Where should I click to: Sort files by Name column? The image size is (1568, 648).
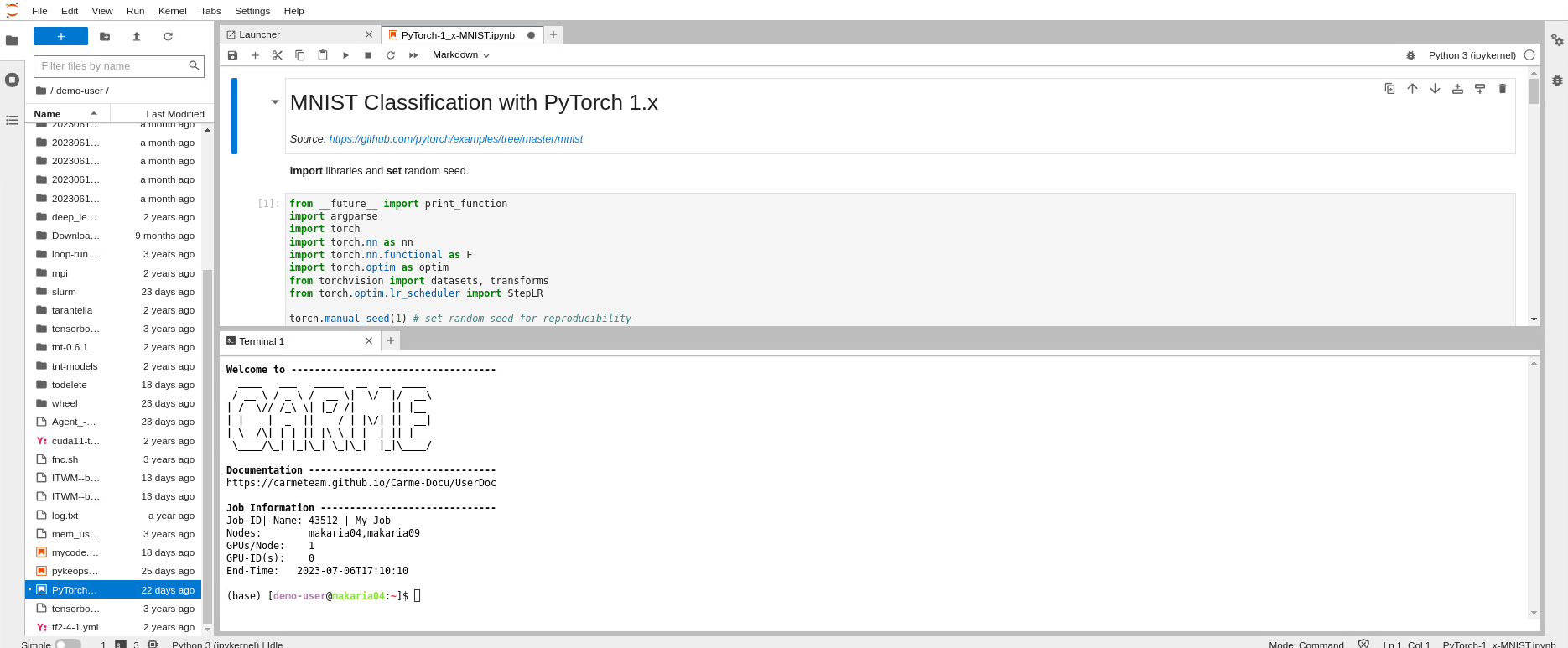tap(67, 114)
